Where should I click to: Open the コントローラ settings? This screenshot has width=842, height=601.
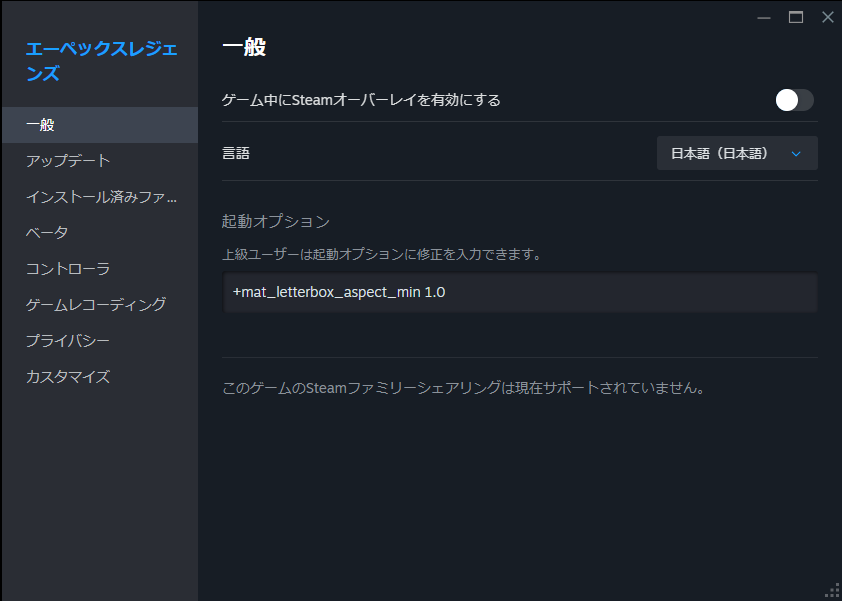(68, 269)
